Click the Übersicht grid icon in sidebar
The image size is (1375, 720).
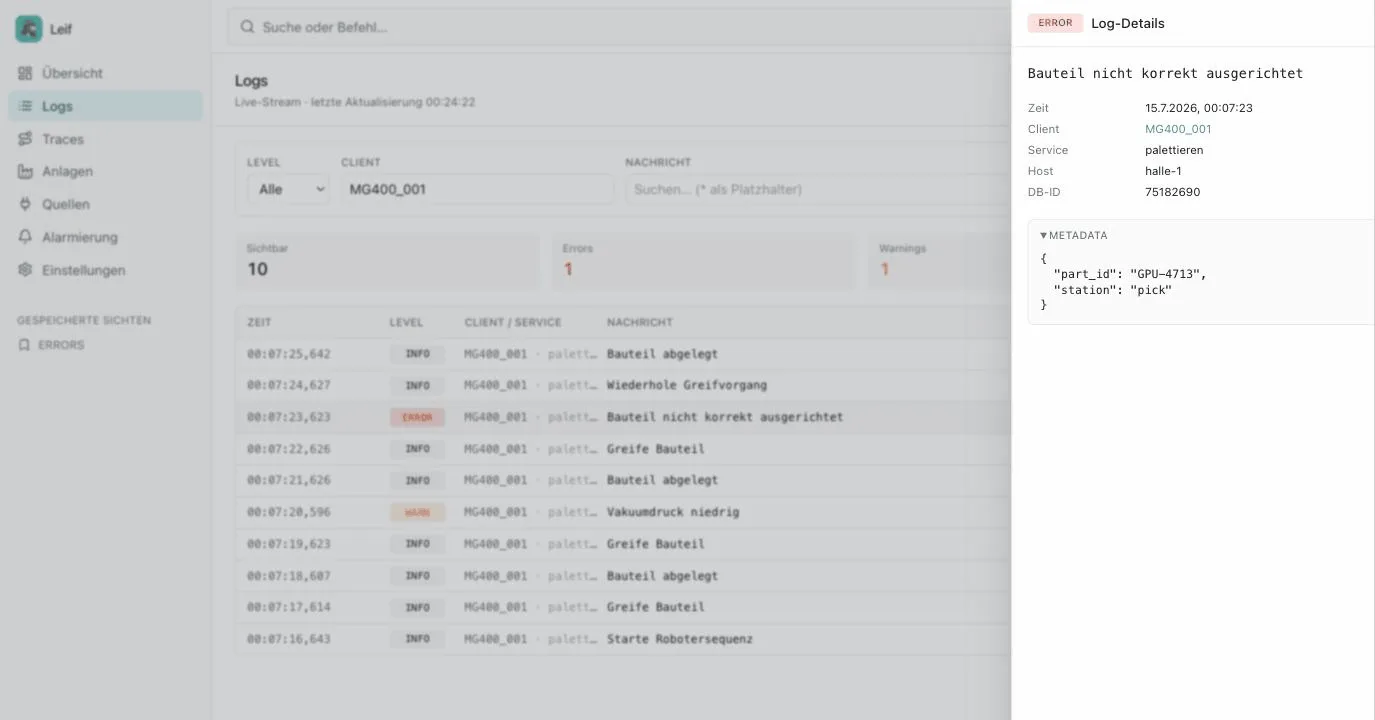[25, 73]
